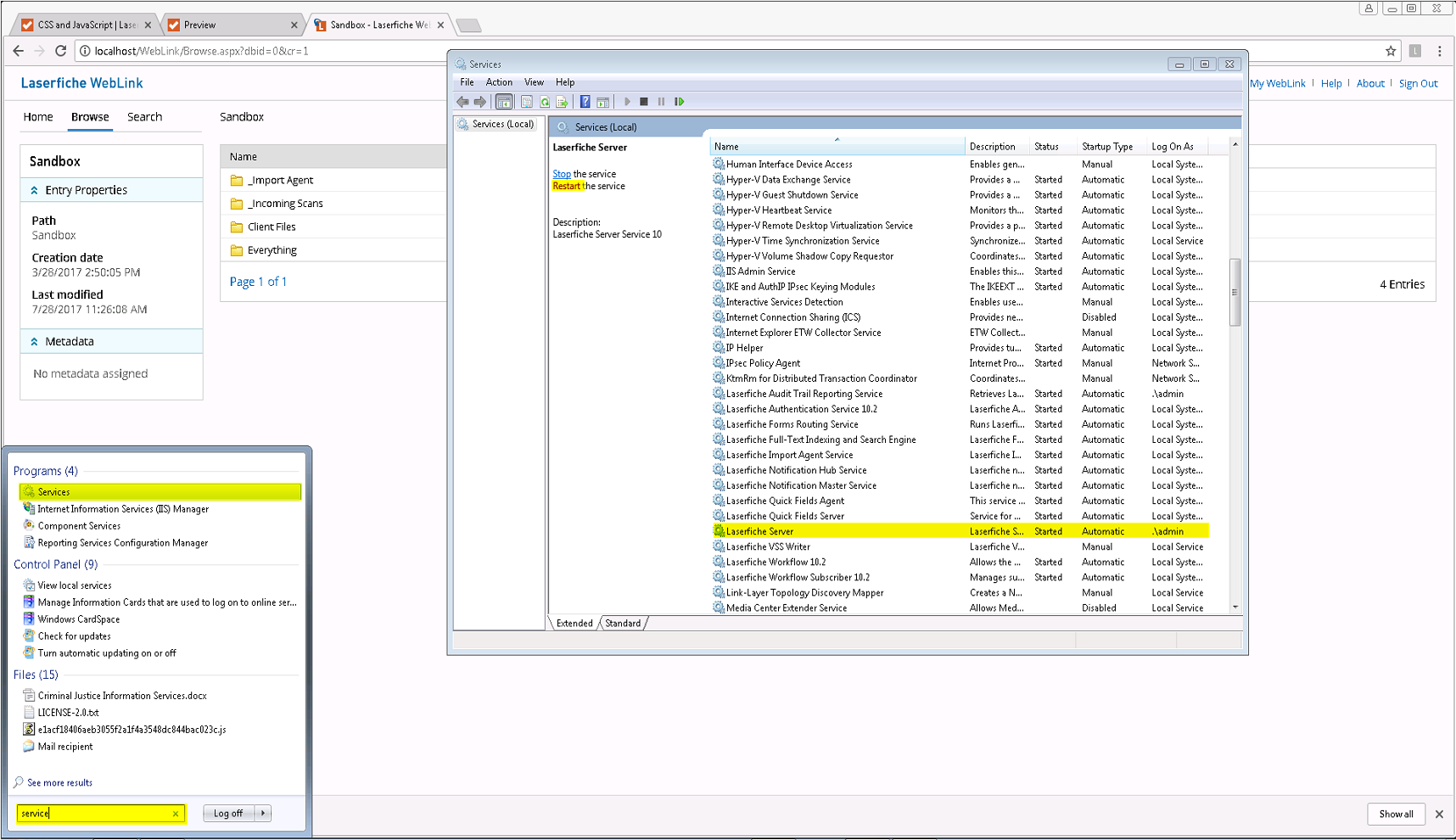The height and width of the screenshot is (840, 1456).
Task: Click the Everything folder icon
Action: coord(237,250)
